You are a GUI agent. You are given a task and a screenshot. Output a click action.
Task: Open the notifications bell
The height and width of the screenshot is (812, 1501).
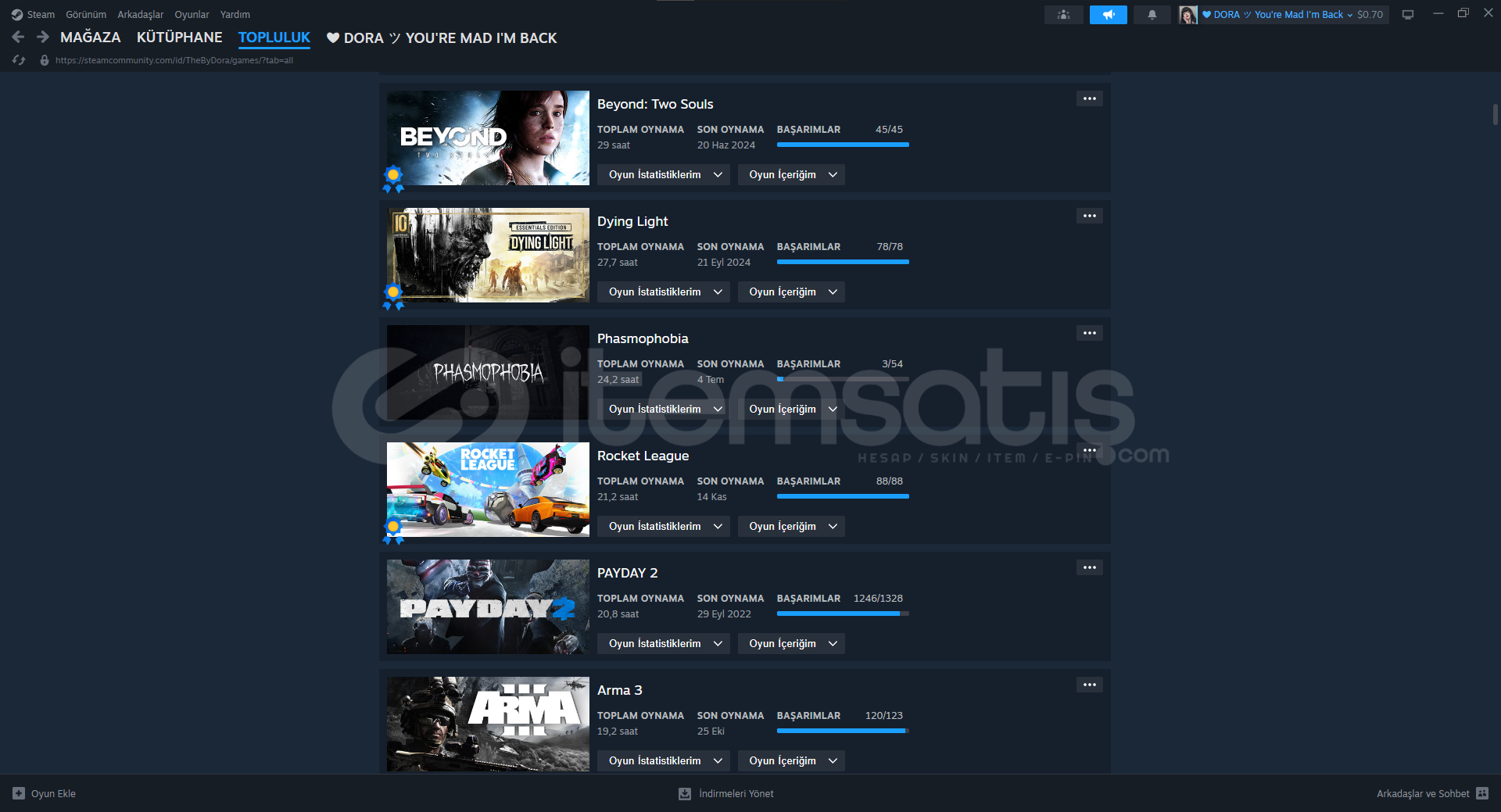[1152, 14]
